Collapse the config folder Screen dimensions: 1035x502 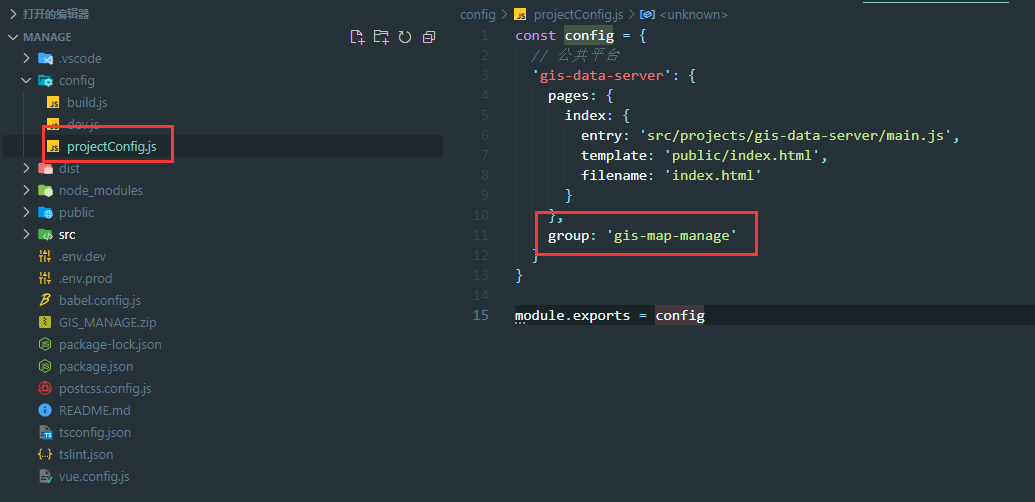click(27, 80)
